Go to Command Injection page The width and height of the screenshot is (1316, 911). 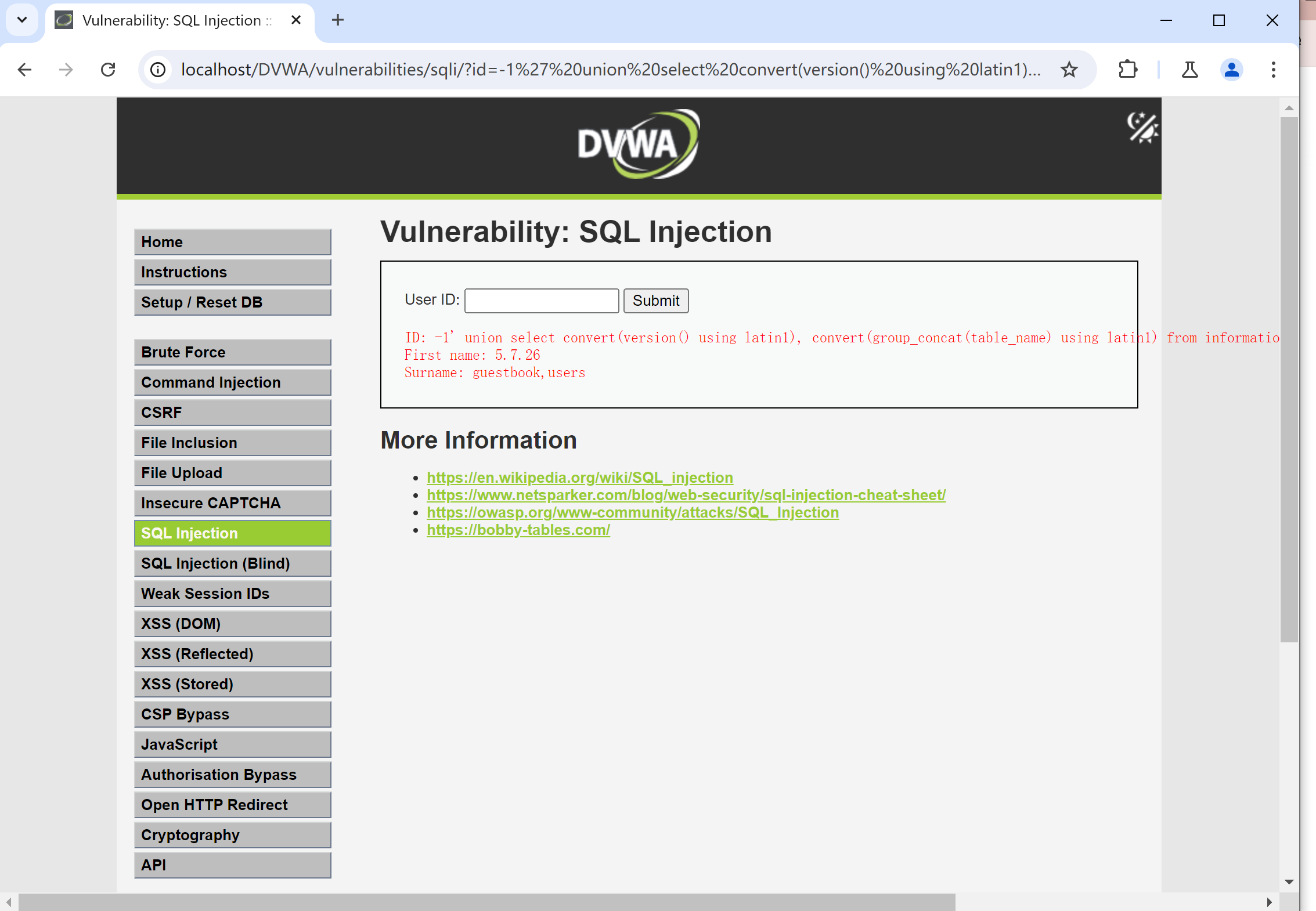coord(232,382)
